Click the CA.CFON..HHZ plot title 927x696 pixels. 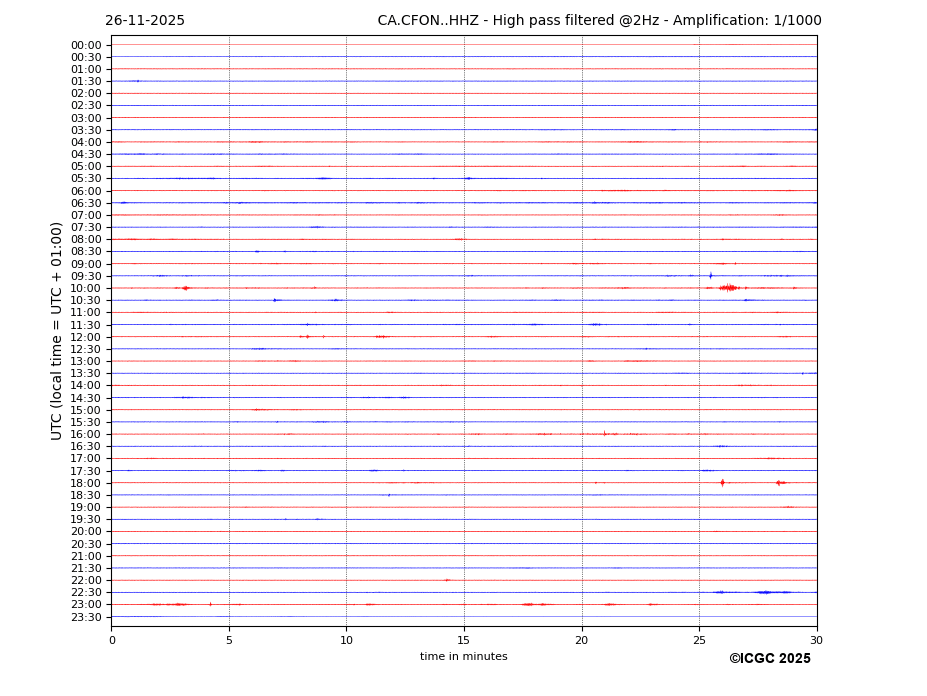599,21
